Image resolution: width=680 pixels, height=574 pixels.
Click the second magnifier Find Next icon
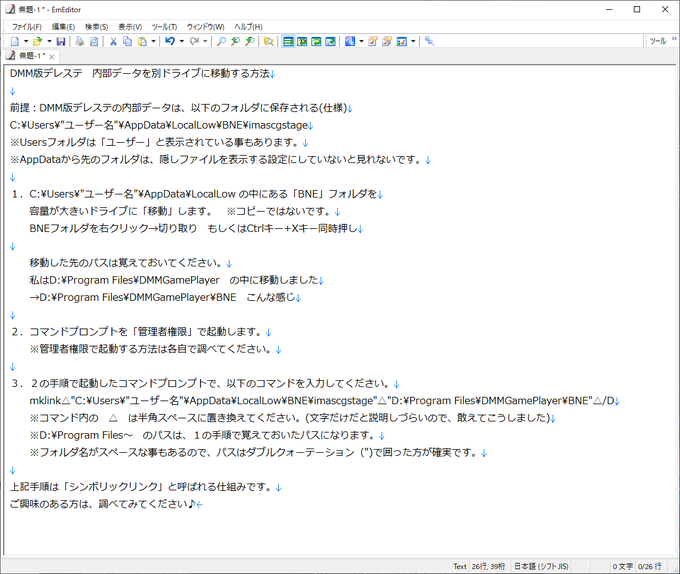[235, 41]
